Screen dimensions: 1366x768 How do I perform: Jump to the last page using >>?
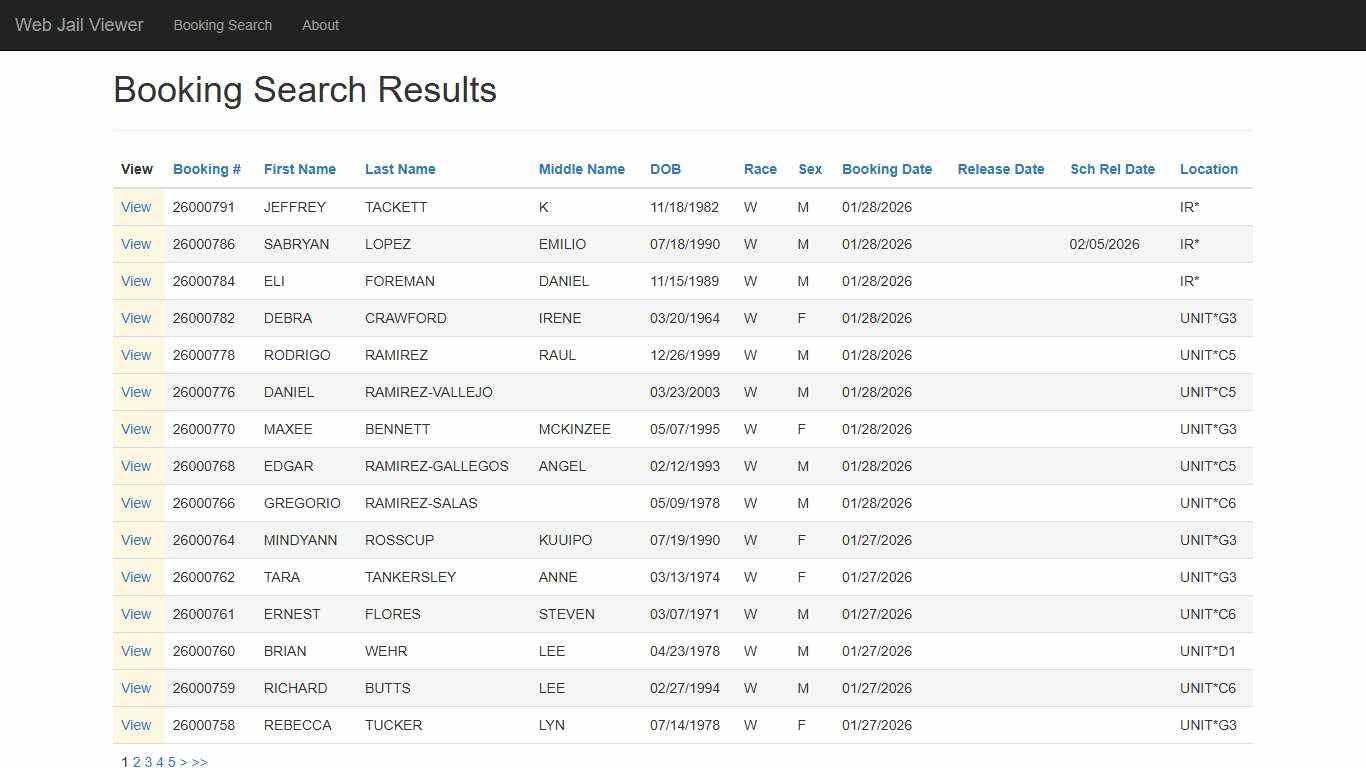200,761
